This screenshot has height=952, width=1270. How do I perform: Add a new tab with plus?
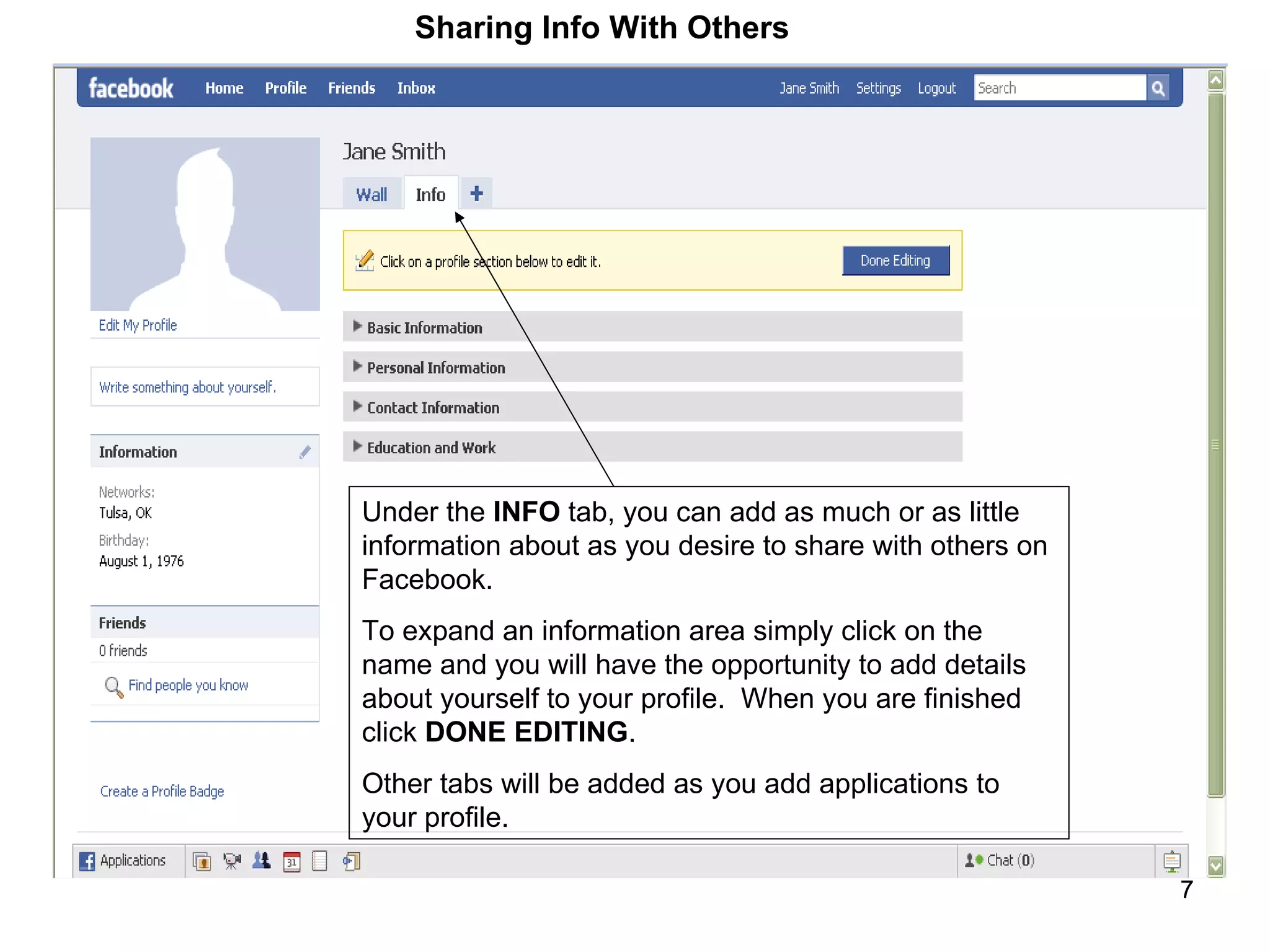coord(476,193)
